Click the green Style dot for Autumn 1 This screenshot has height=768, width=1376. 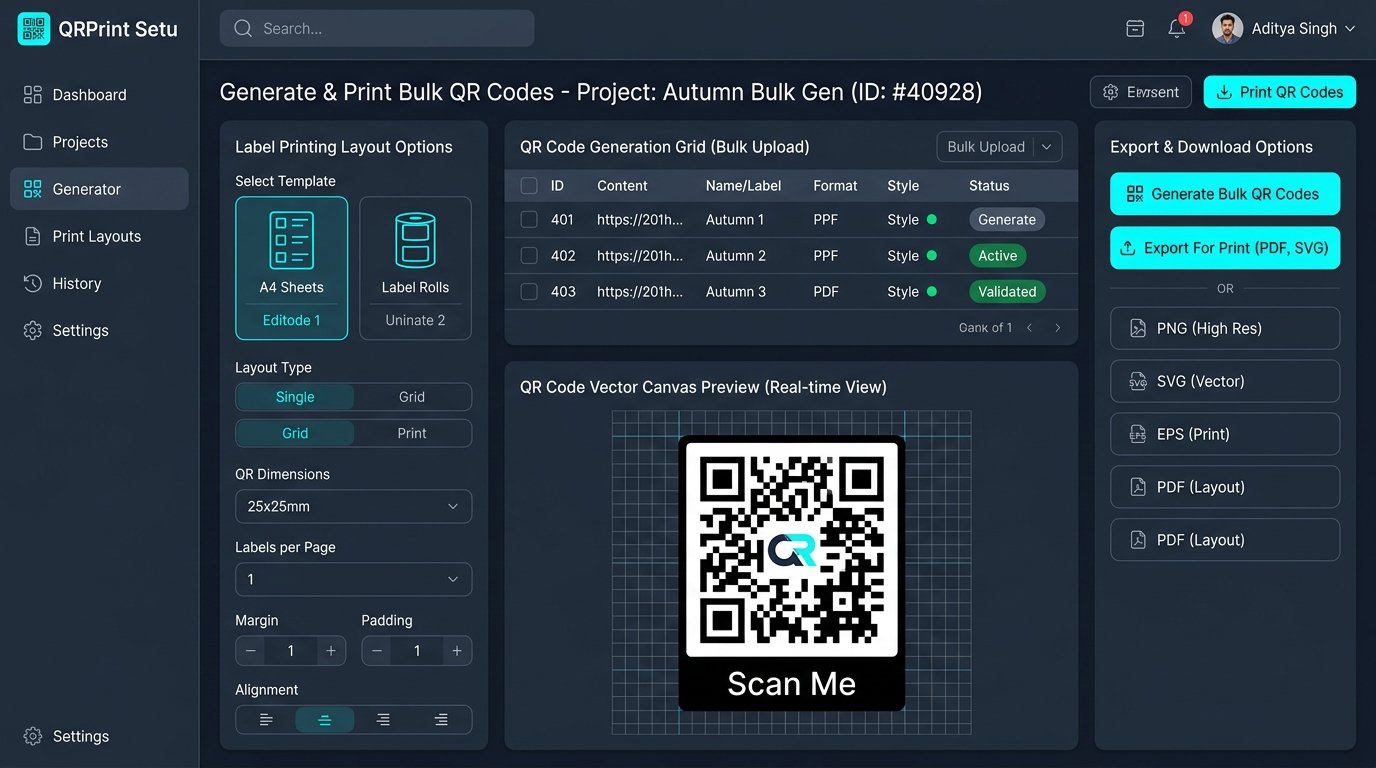(932, 219)
